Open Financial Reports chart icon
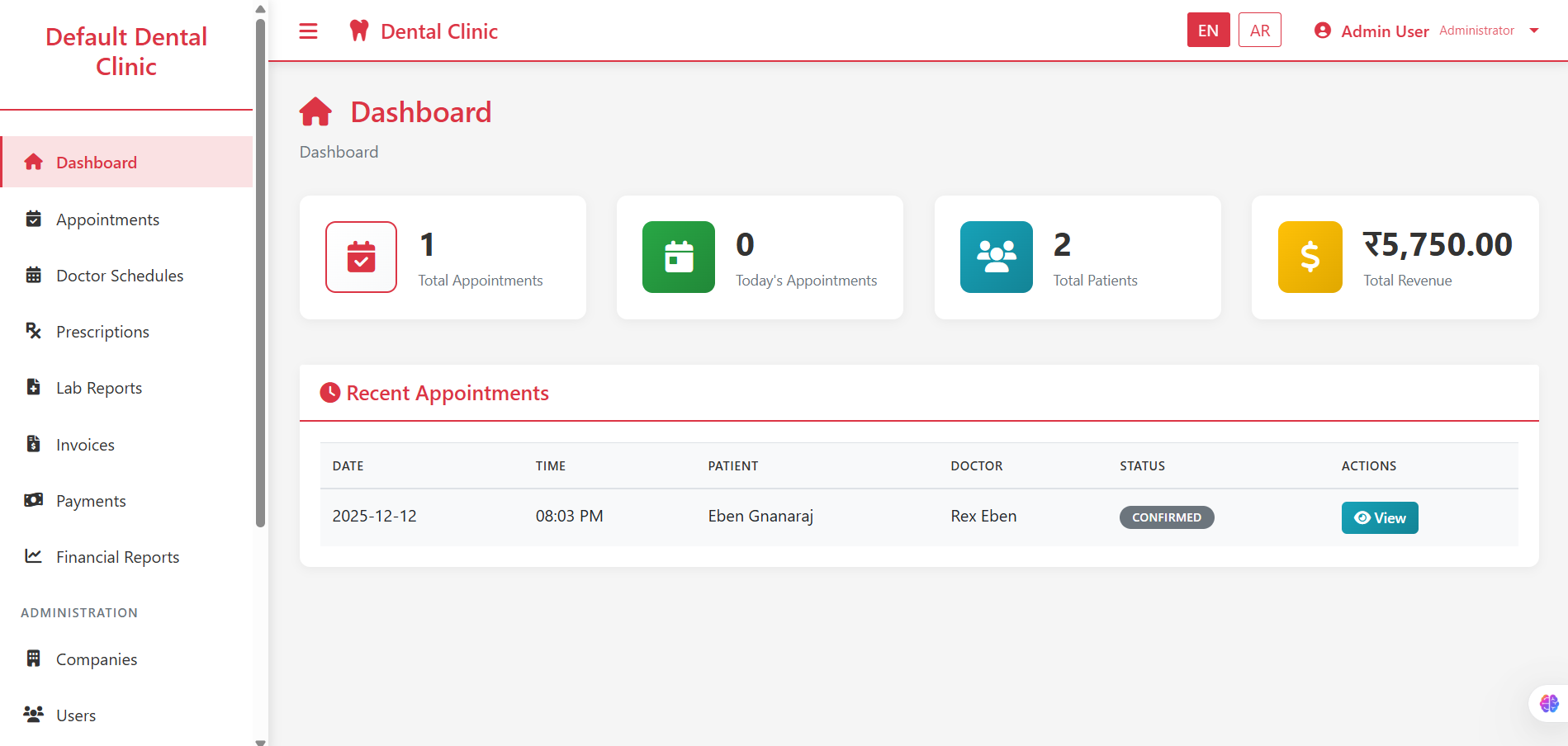 [x=33, y=556]
